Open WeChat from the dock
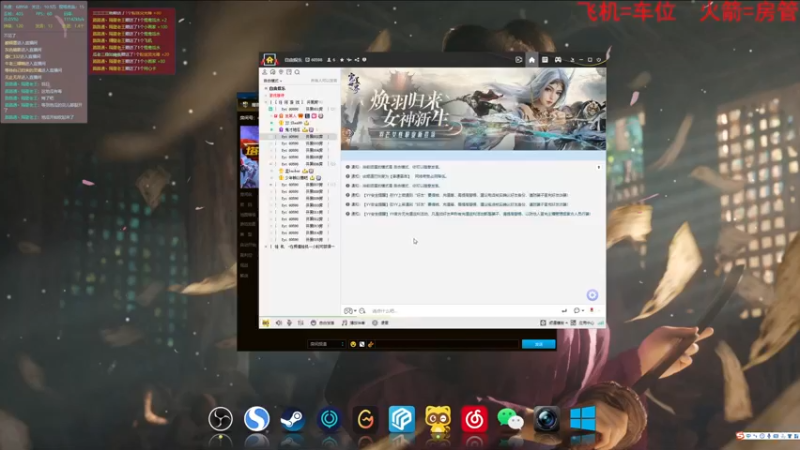Image resolution: width=800 pixels, height=450 pixels. (x=510, y=420)
